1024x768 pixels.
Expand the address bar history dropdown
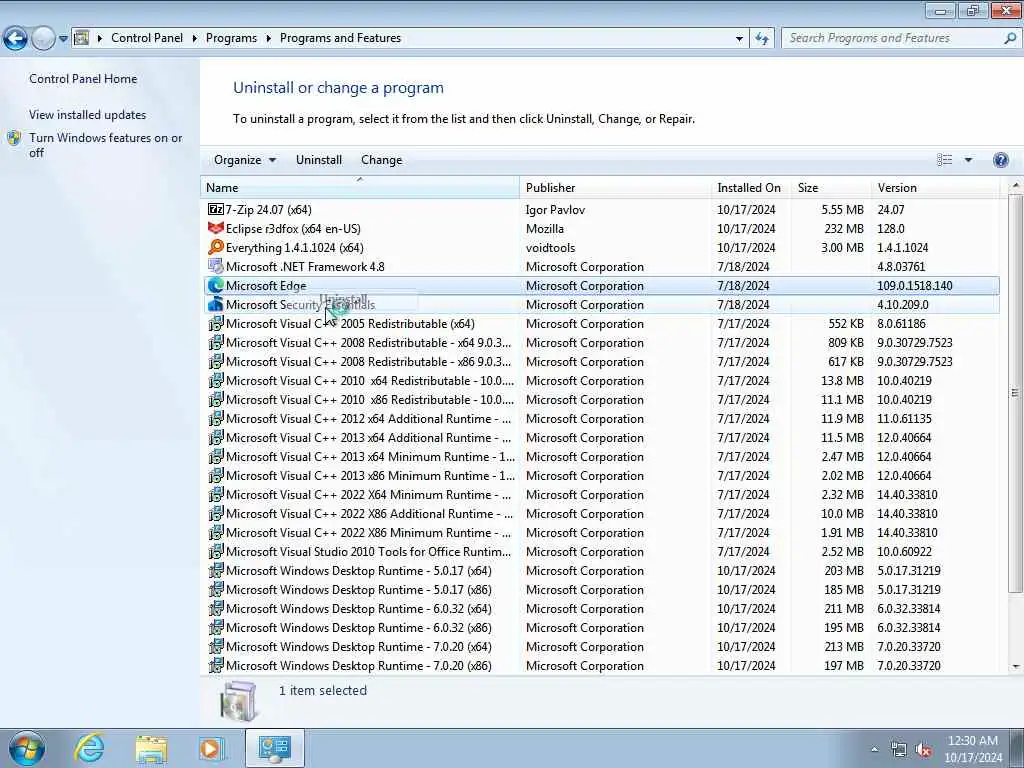tap(739, 39)
